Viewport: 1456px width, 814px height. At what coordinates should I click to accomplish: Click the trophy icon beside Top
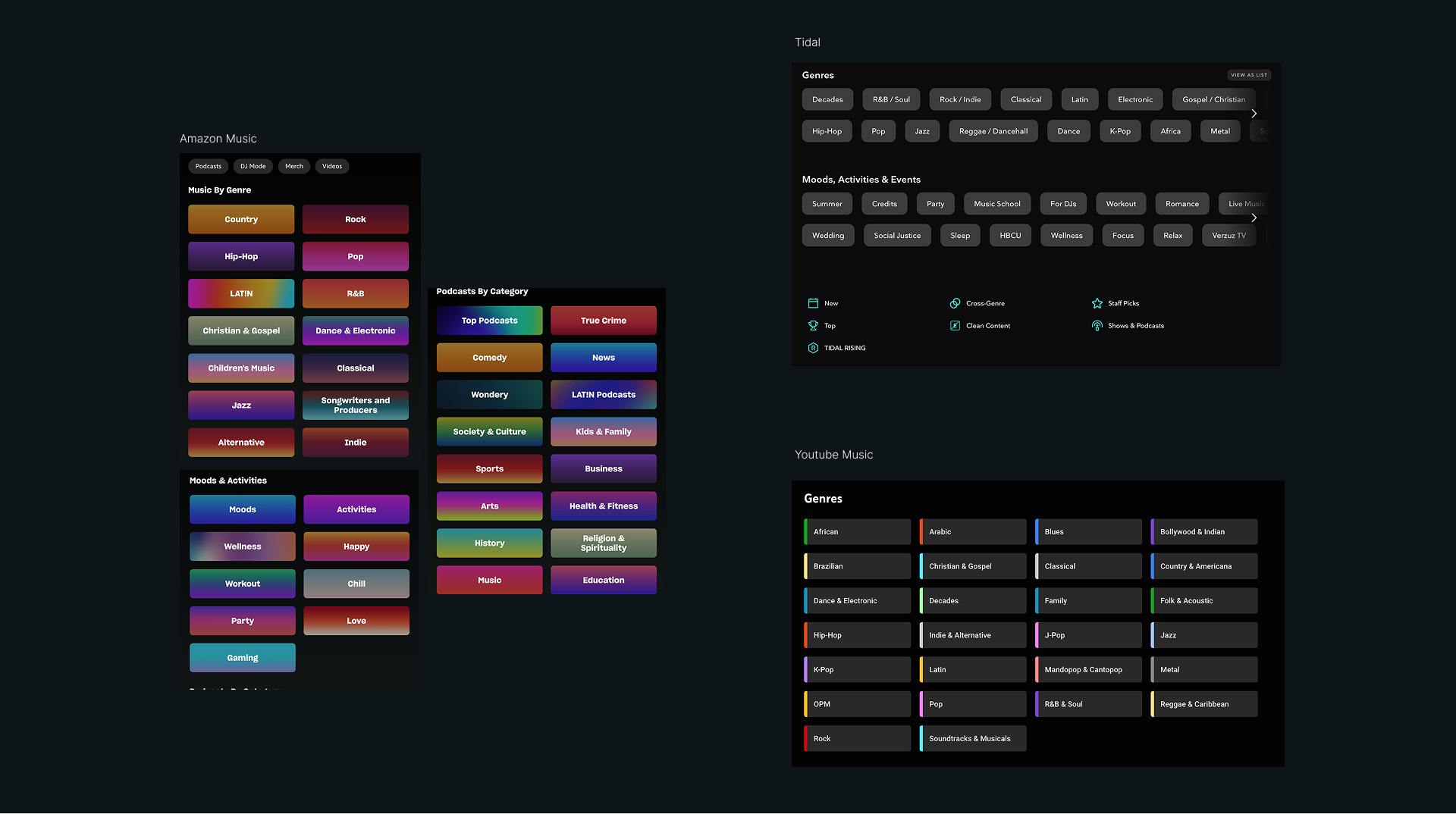point(813,326)
